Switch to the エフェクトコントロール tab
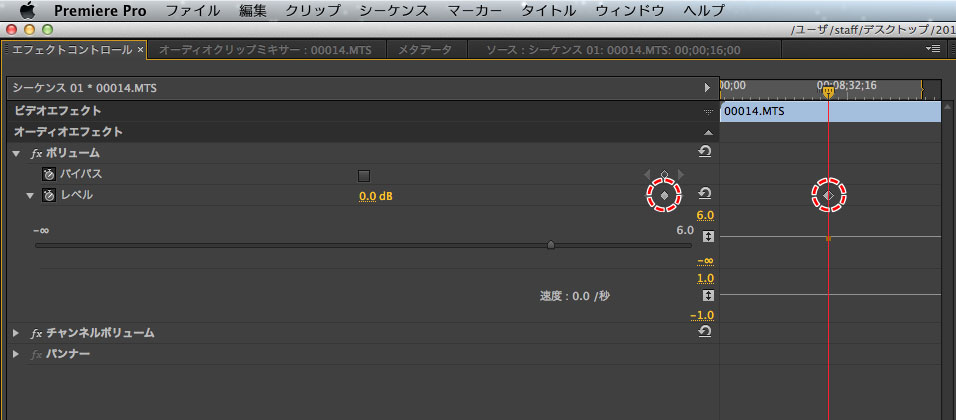Viewport: 956px width, 420px height. coord(72,50)
